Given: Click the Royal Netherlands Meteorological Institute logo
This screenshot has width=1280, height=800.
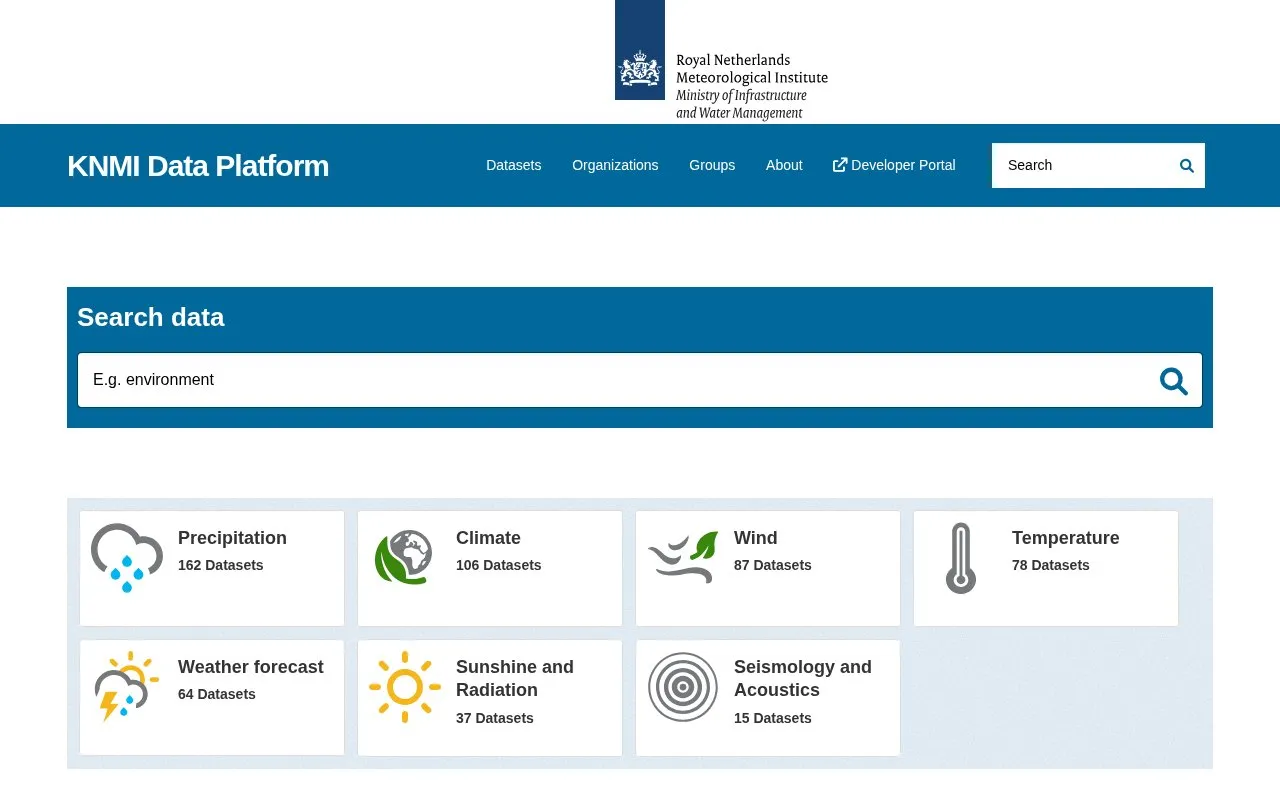Looking at the screenshot, I should (722, 61).
